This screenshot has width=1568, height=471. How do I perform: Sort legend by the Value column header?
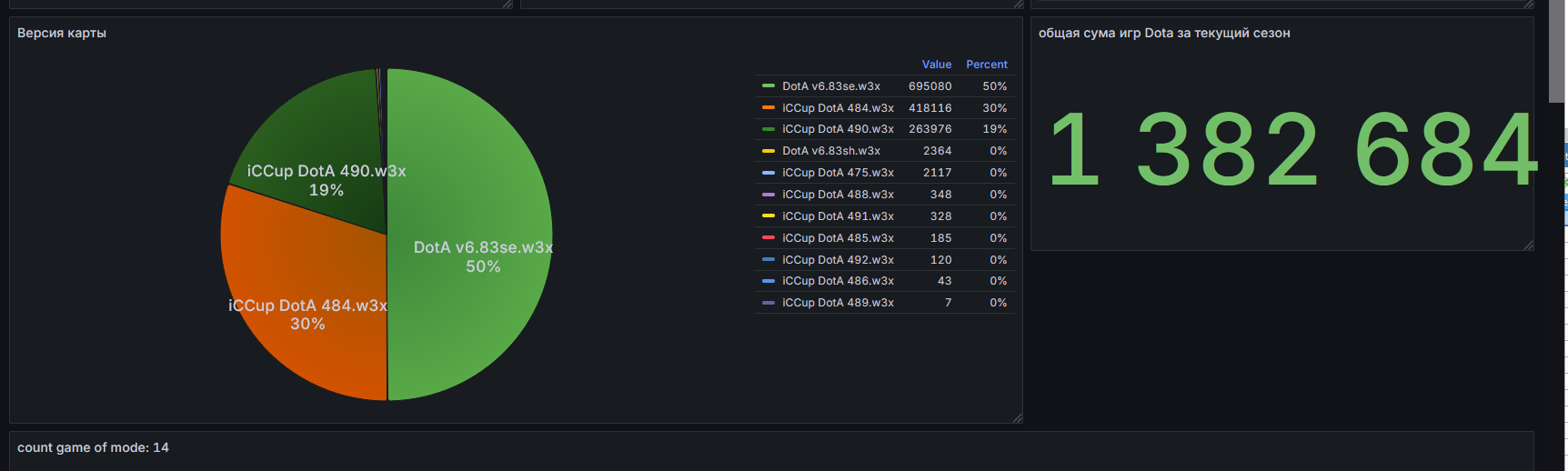(936, 65)
